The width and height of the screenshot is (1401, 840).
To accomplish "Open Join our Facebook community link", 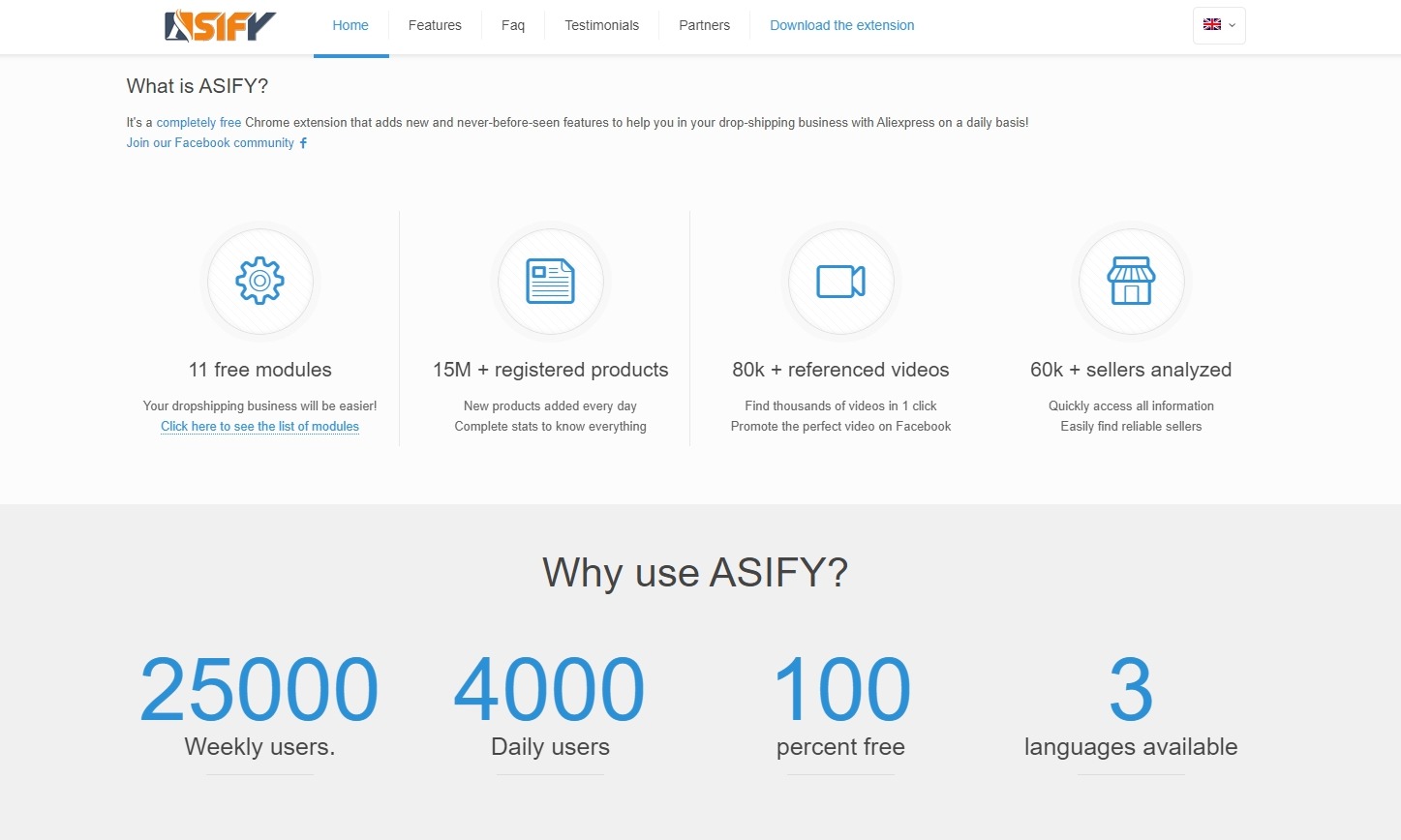I will 210,143.
